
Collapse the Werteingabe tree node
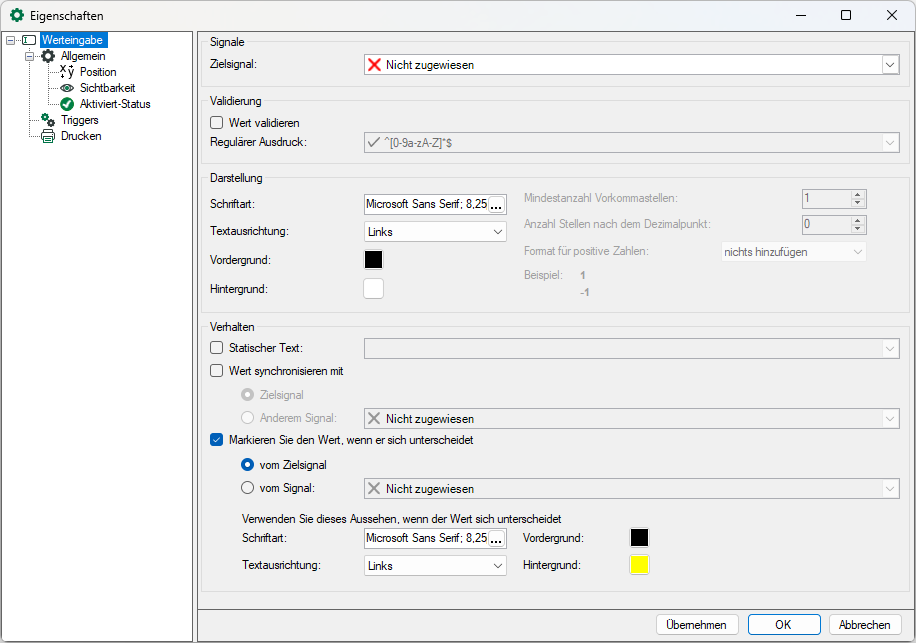[x=10, y=40]
